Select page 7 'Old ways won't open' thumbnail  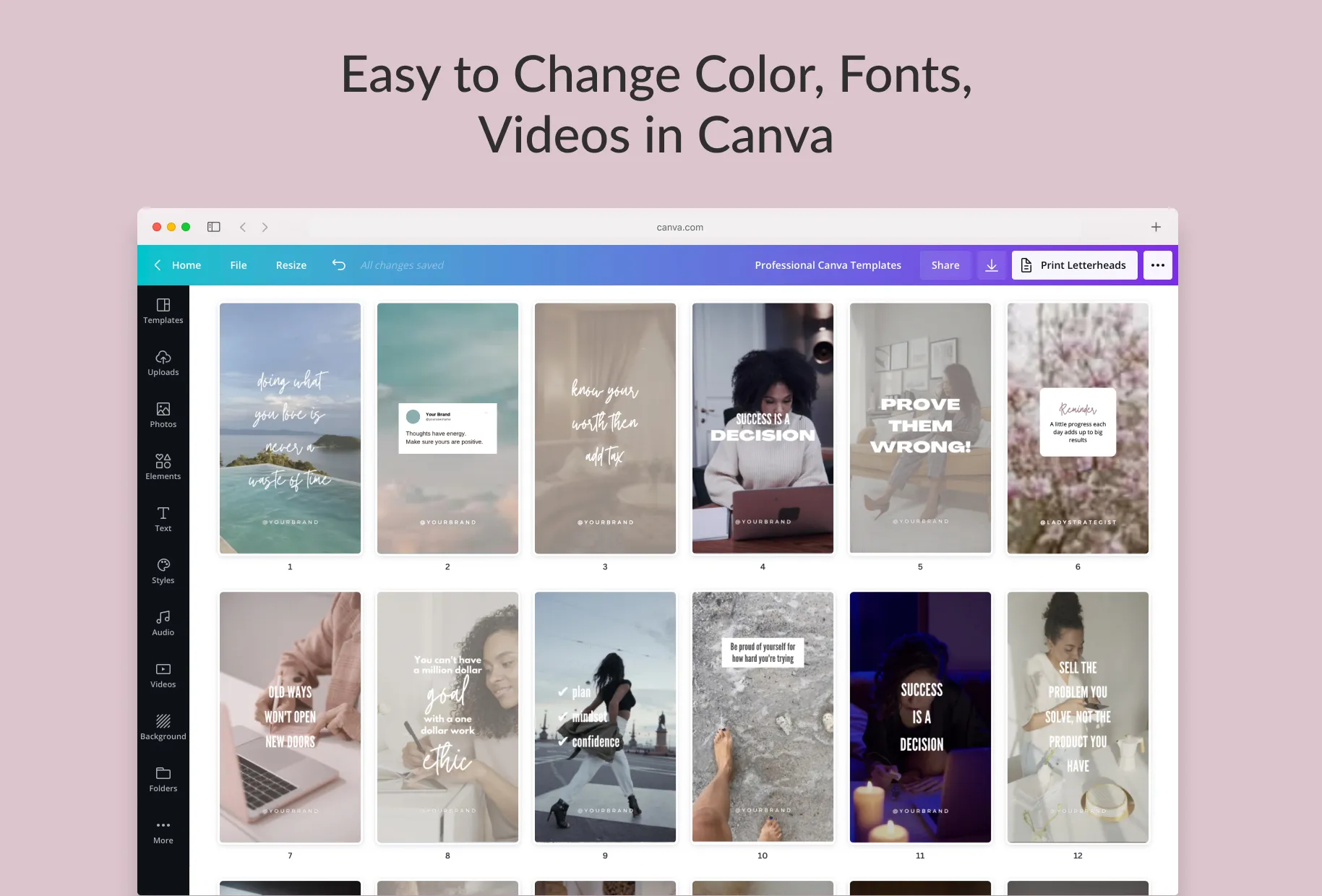coord(290,718)
